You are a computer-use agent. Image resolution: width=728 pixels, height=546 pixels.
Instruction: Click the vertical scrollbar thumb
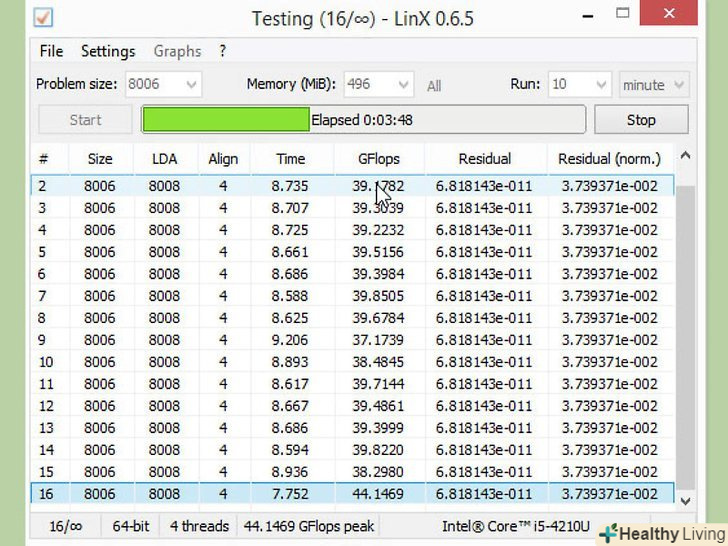(x=685, y=337)
